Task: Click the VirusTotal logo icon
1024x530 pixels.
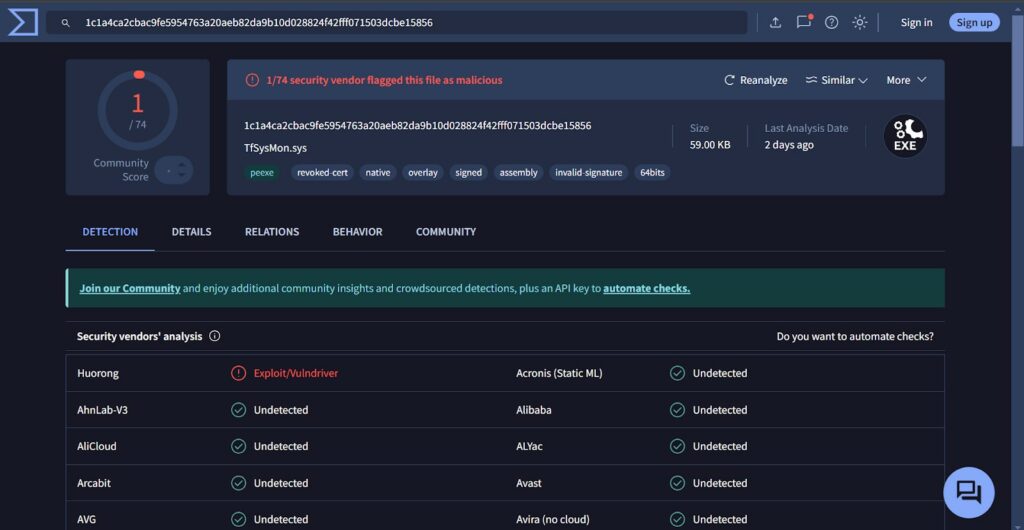Action: tap(22, 22)
